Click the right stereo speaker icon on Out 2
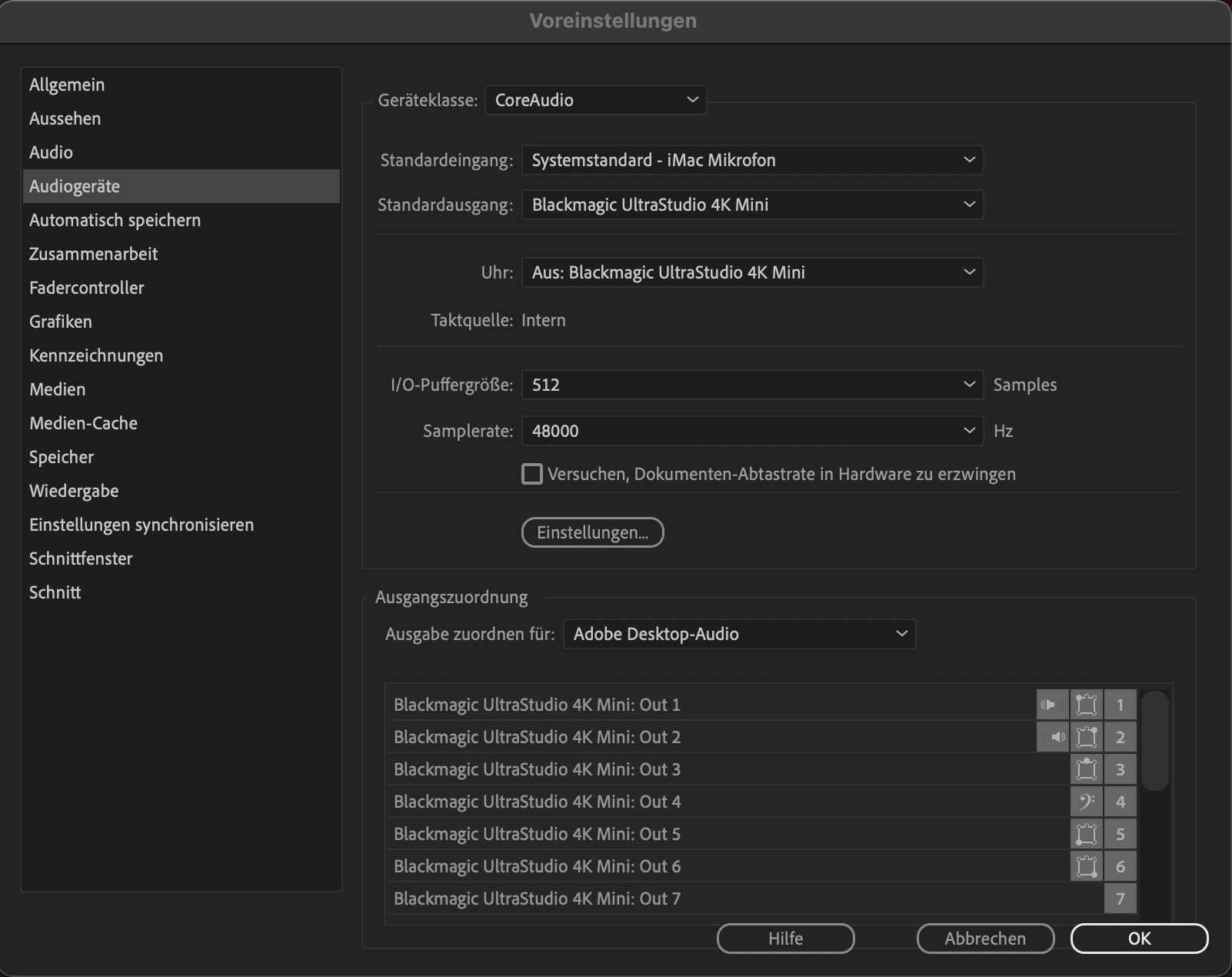1232x977 pixels. (x=1052, y=737)
